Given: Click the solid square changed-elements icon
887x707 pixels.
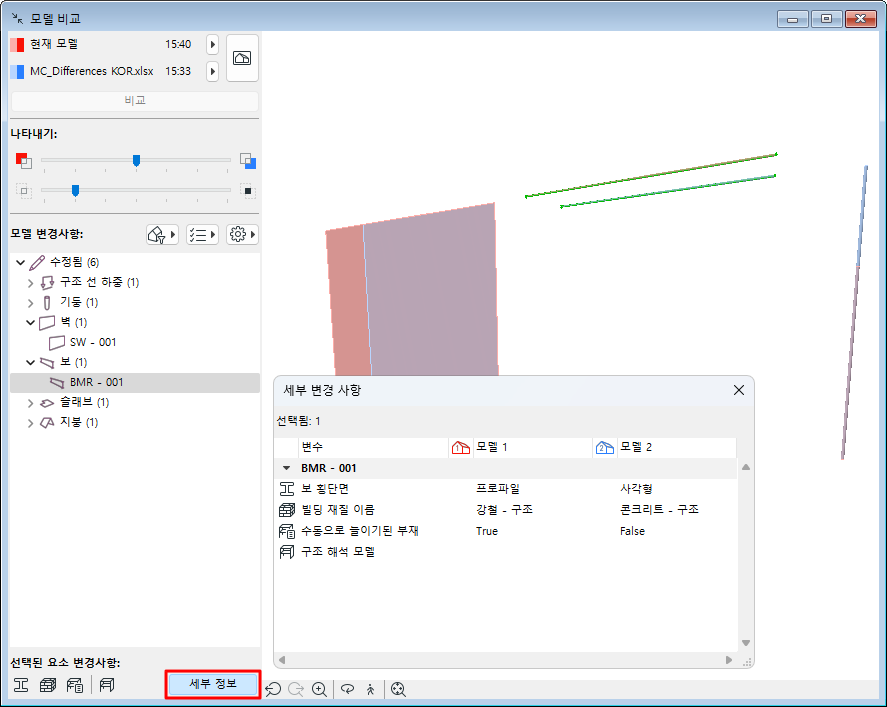Looking at the screenshot, I should (248, 191).
